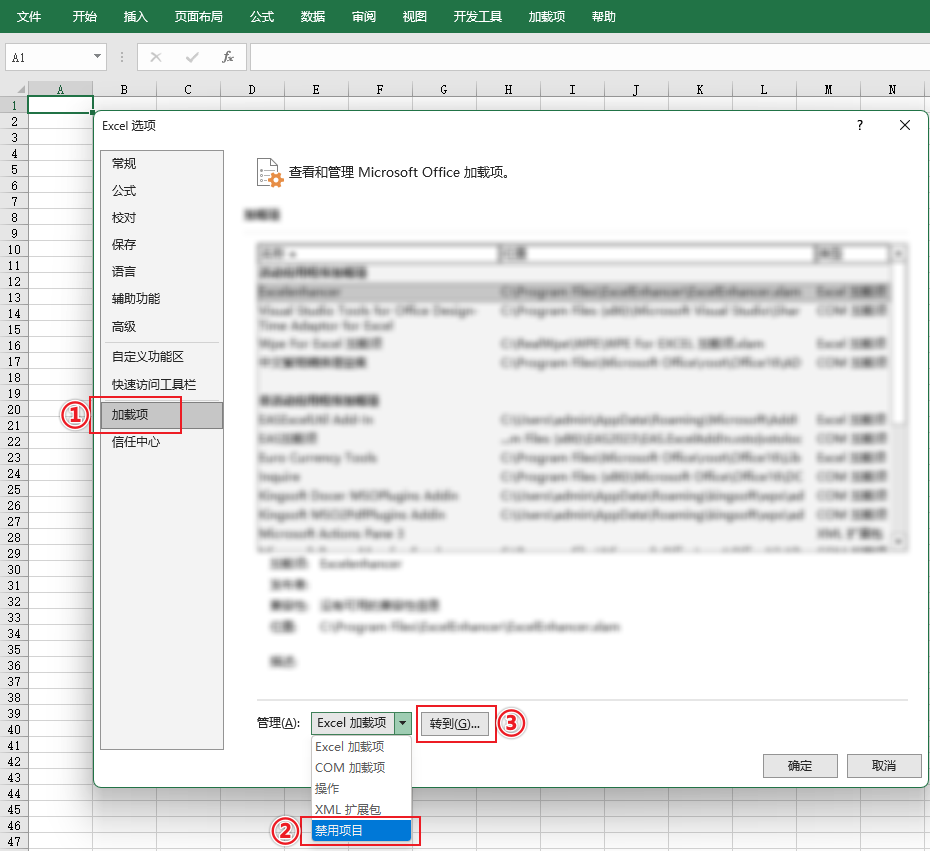Viewport: 930px width, 851px height.
Task: Click the cancel X icon in formula bar
Action: pos(156,57)
